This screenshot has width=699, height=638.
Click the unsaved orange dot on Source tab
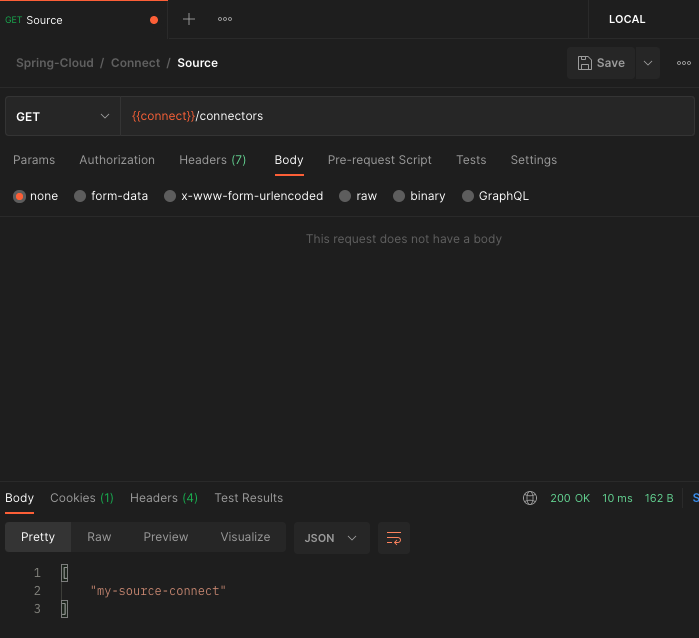click(x=153, y=20)
